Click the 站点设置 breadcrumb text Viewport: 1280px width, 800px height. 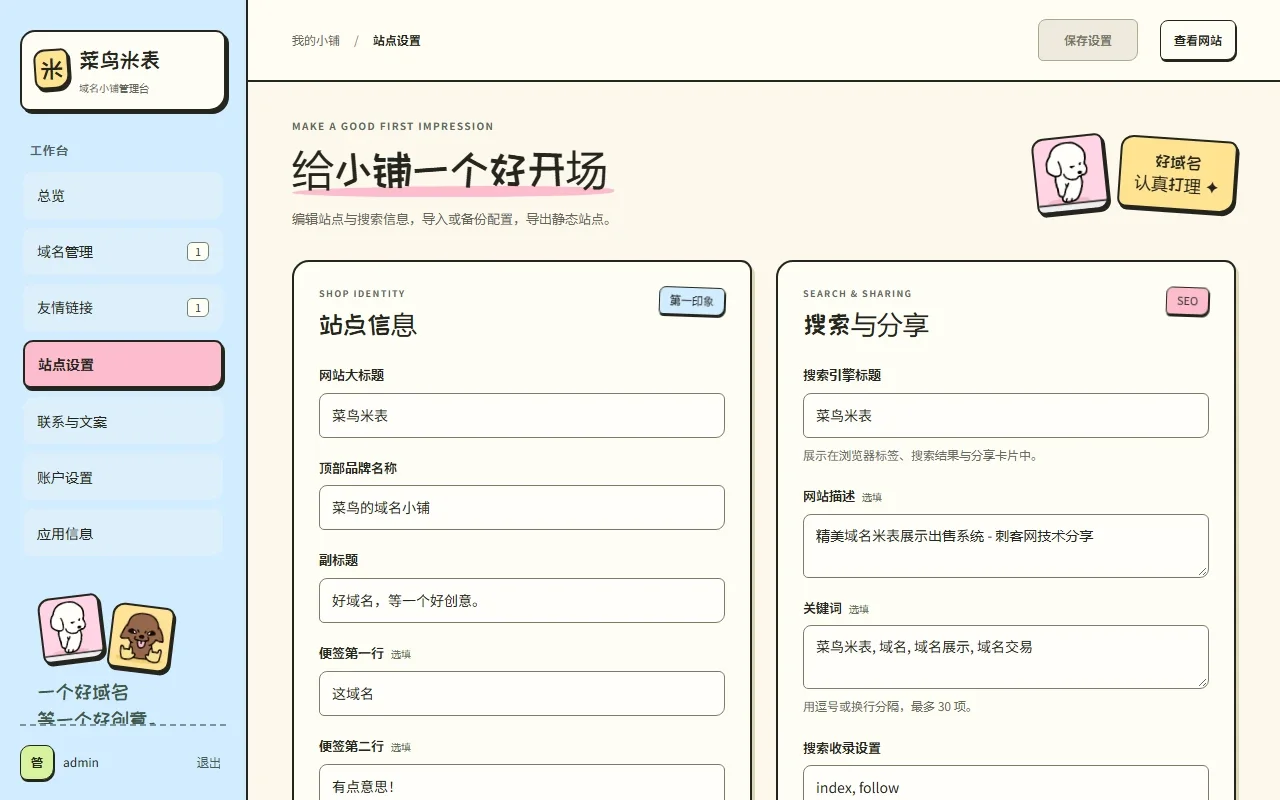point(397,41)
